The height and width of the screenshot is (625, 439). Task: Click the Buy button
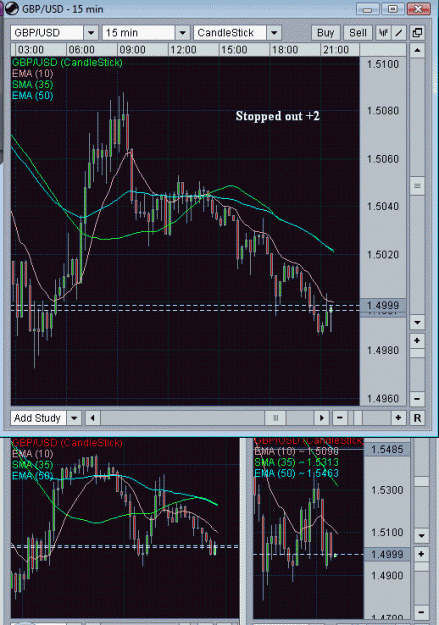tap(325, 33)
